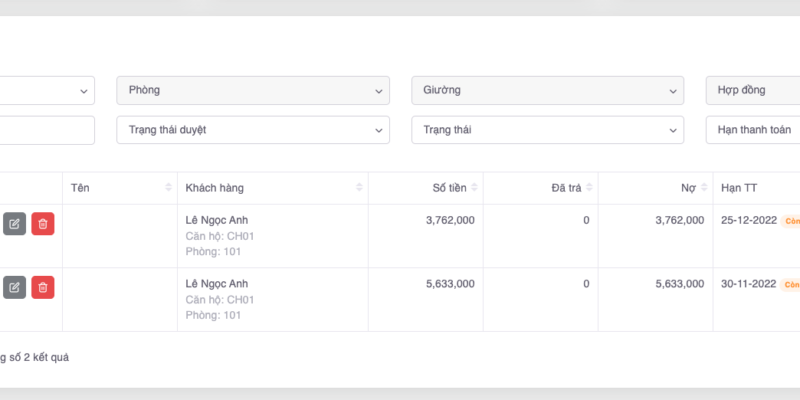Click the orange status badge beside 30-11-2022
The width and height of the screenshot is (800, 400).
[x=791, y=285]
